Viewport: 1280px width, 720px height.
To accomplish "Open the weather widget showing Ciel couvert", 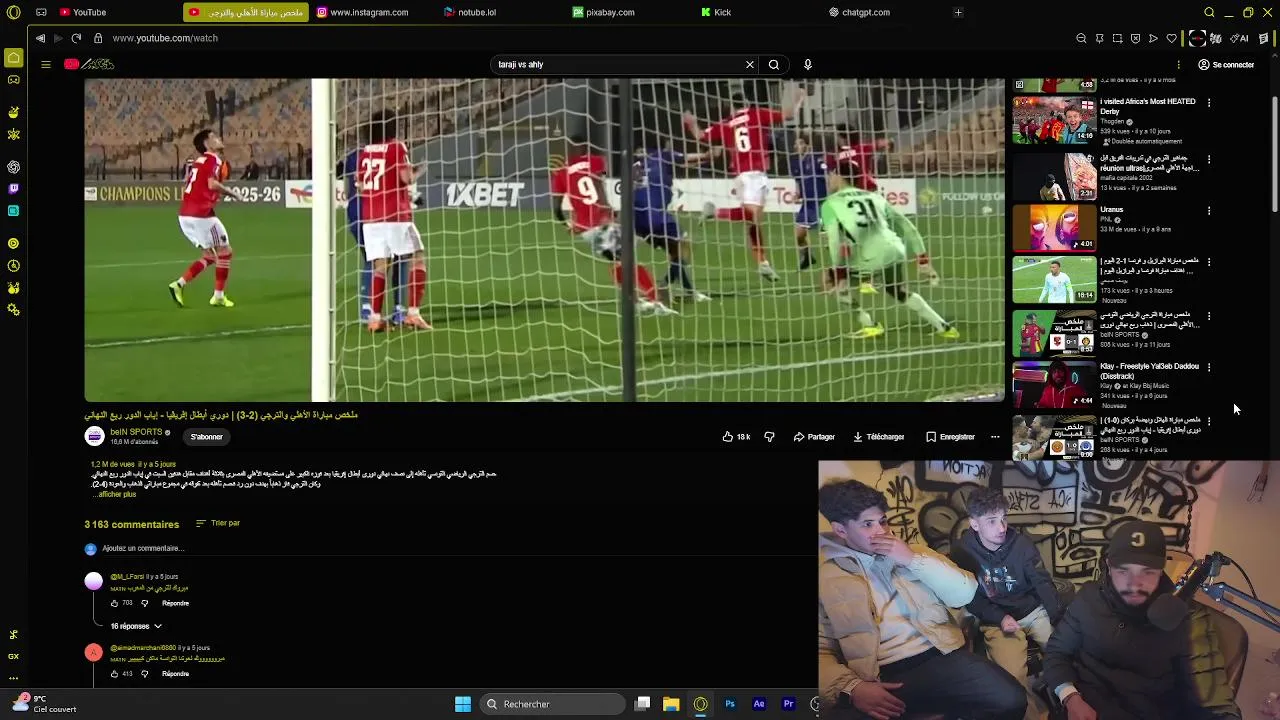I will pos(44,704).
